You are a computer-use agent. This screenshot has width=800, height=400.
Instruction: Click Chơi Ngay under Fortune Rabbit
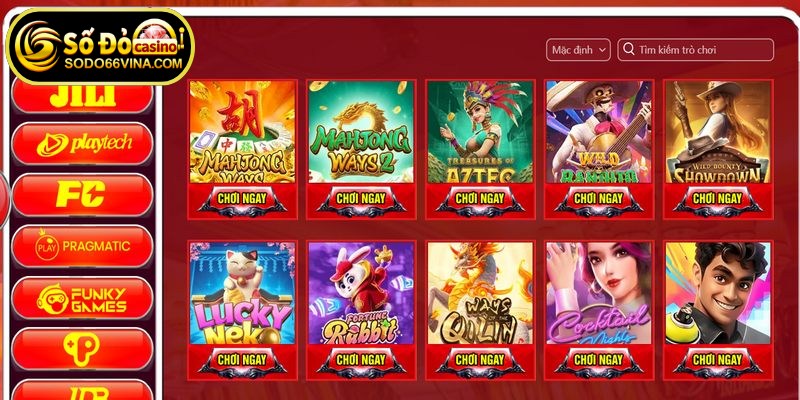pyautogui.click(x=361, y=360)
